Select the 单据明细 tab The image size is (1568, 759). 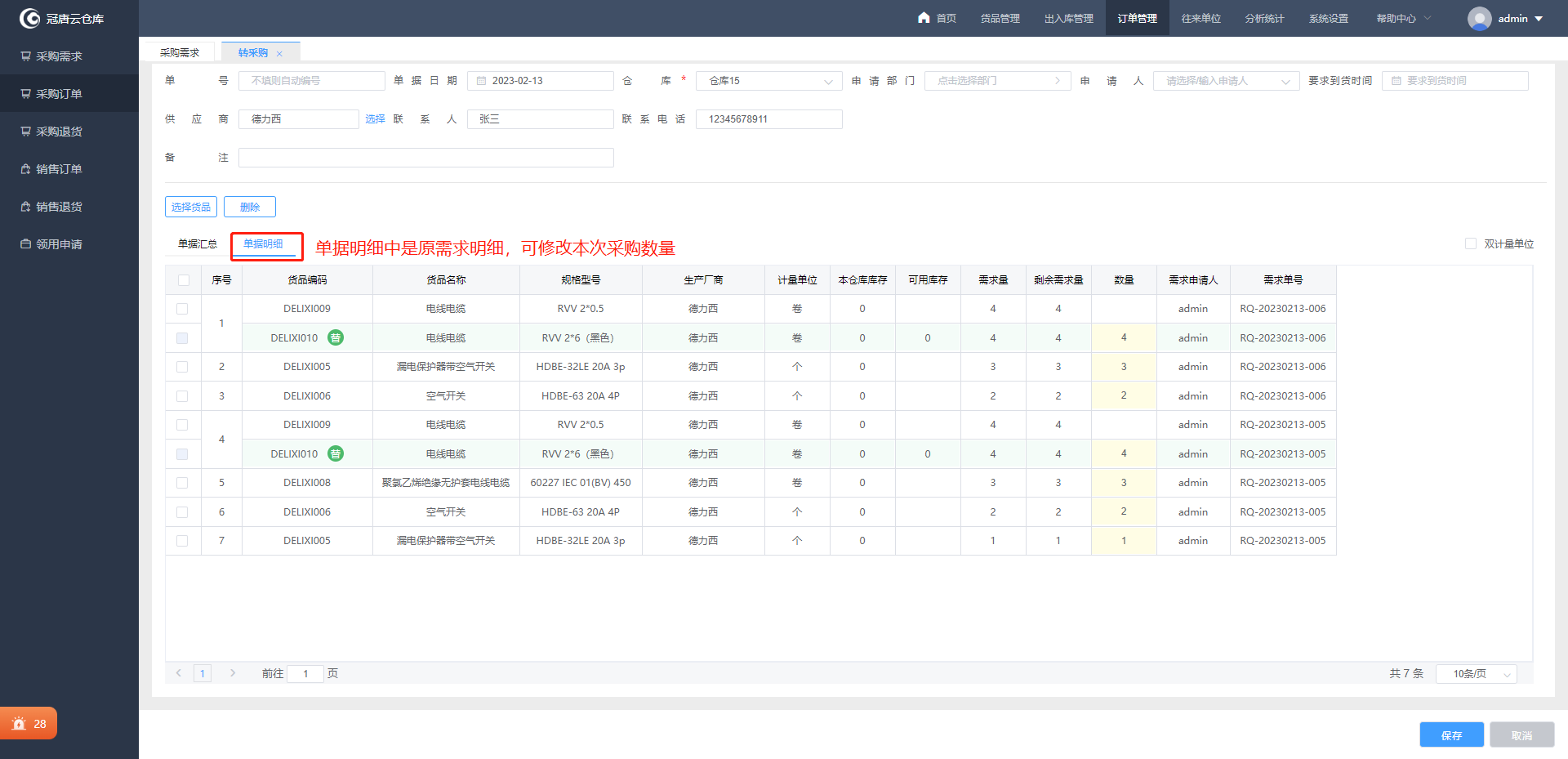point(263,243)
